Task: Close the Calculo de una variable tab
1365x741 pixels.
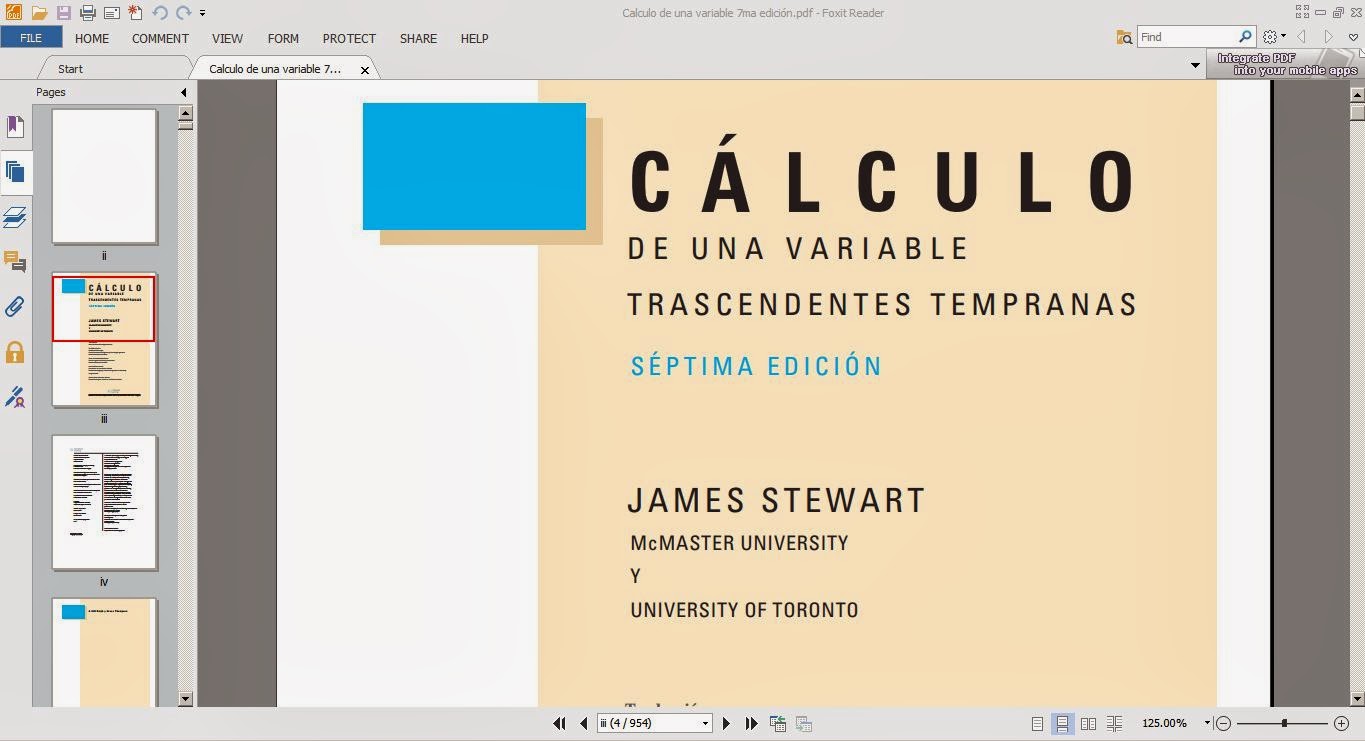Action: (x=365, y=70)
